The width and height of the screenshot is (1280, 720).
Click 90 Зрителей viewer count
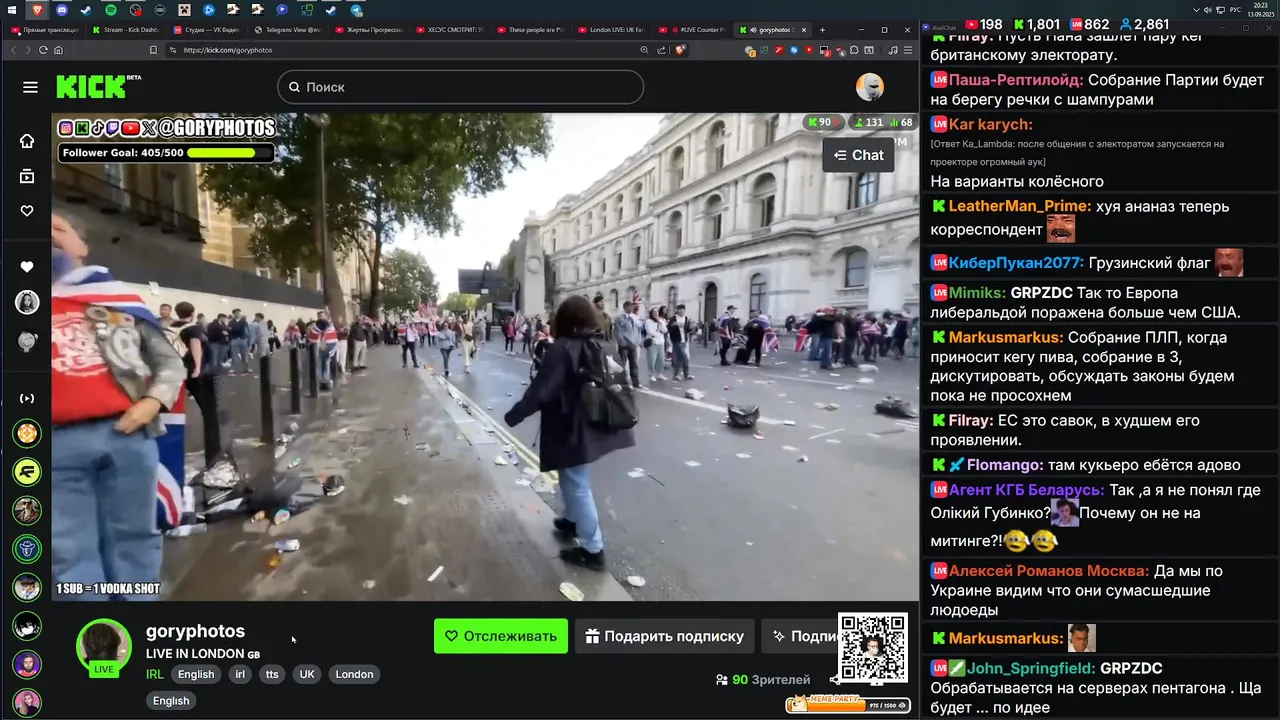point(763,680)
